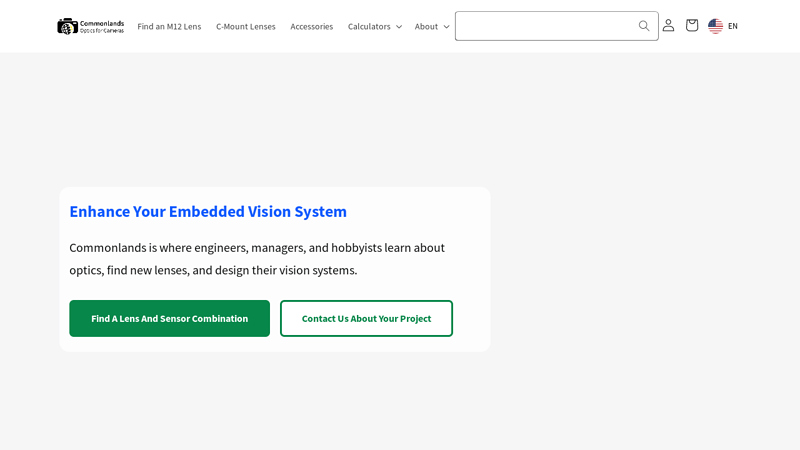The width and height of the screenshot is (800, 450).
Task: Open the shopping cart icon
Action: (x=692, y=26)
